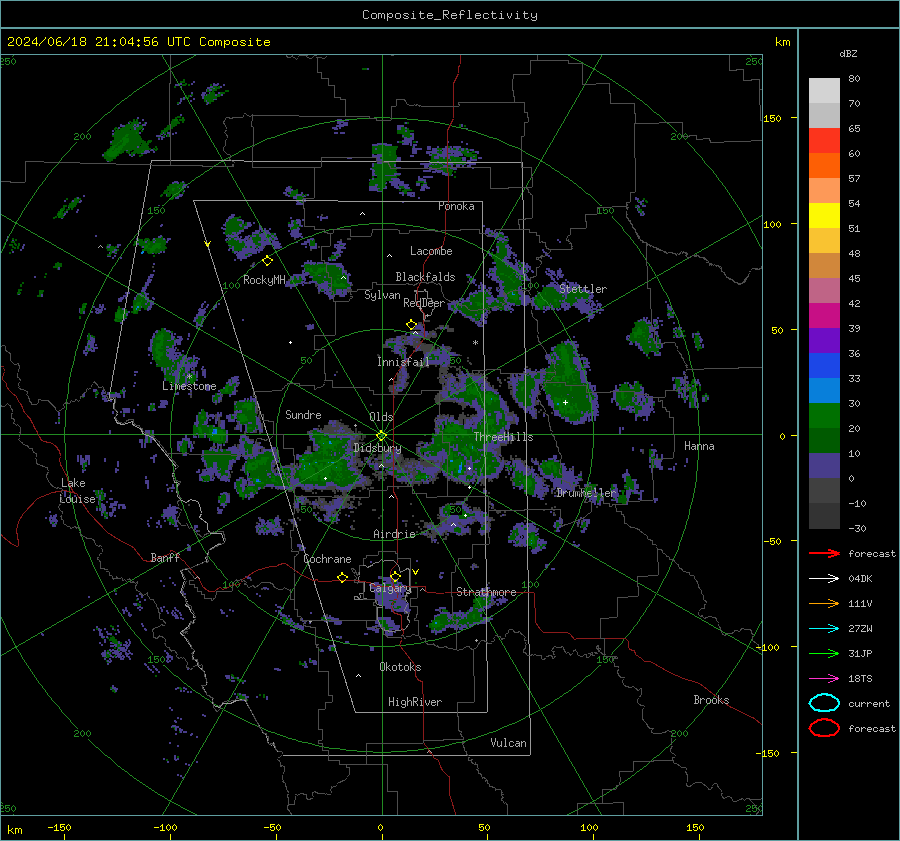
Task: Click the red forecast arrow in legend
Action: (824, 553)
